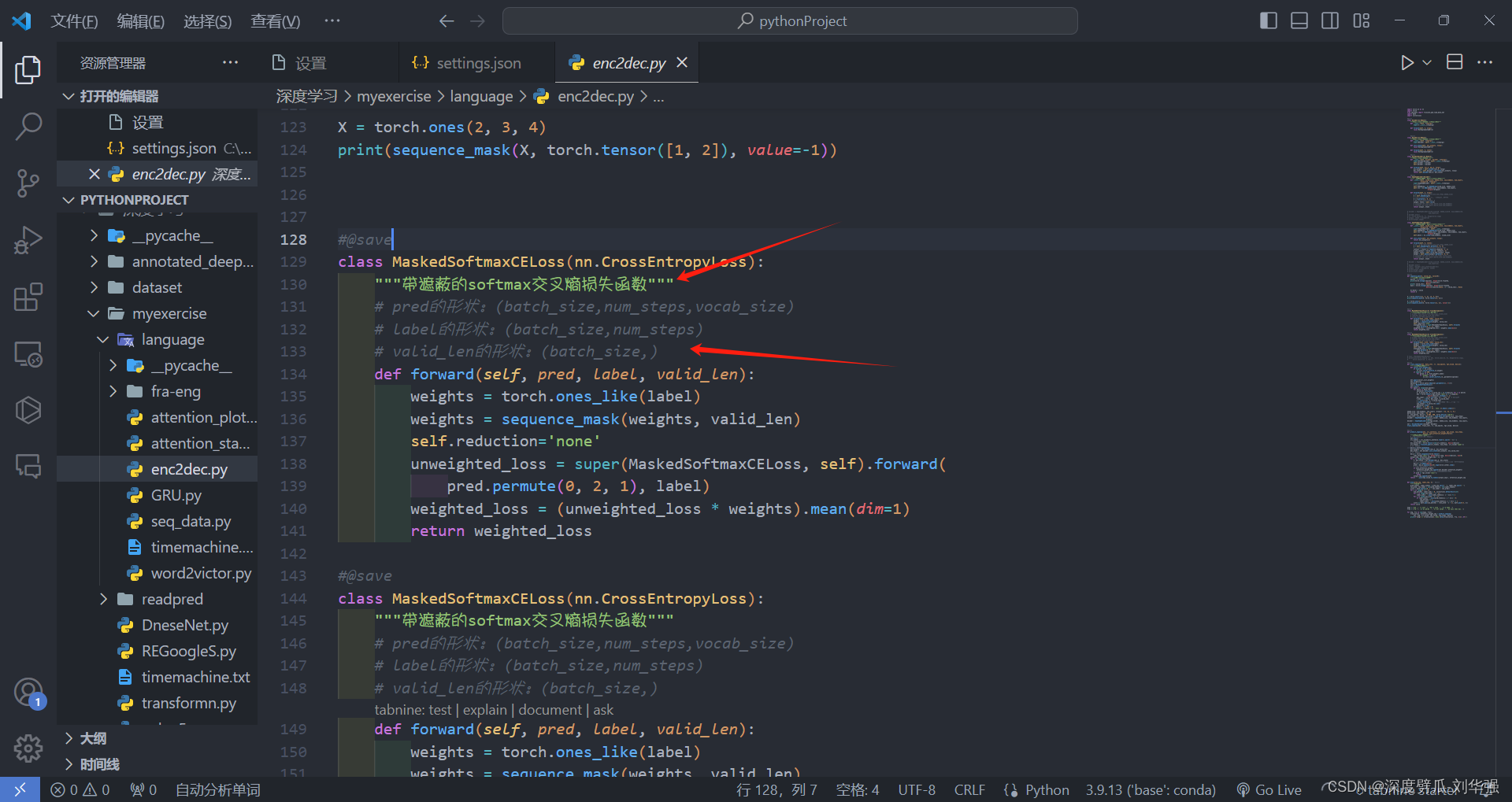Open Source Control view
Image resolution: width=1512 pixels, height=802 pixels.
click(x=28, y=183)
